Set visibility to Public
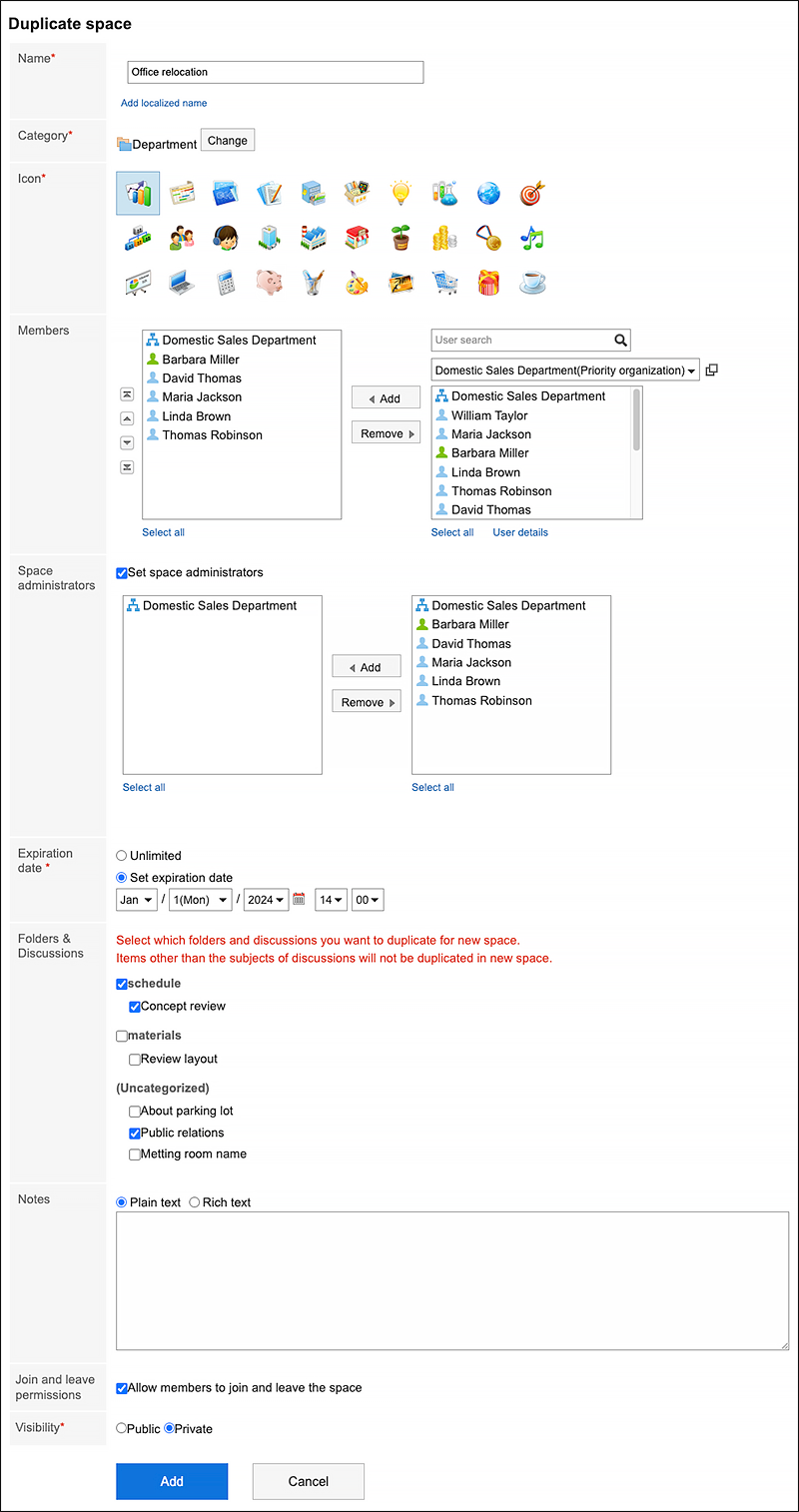The height and width of the screenshot is (1512, 799). 122,1429
